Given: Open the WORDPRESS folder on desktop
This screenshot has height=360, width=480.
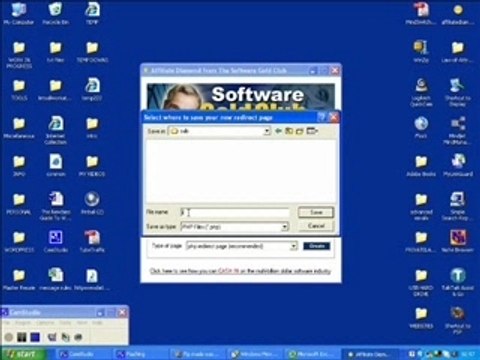Looking at the screenshot, I should (x=19, y=242).
